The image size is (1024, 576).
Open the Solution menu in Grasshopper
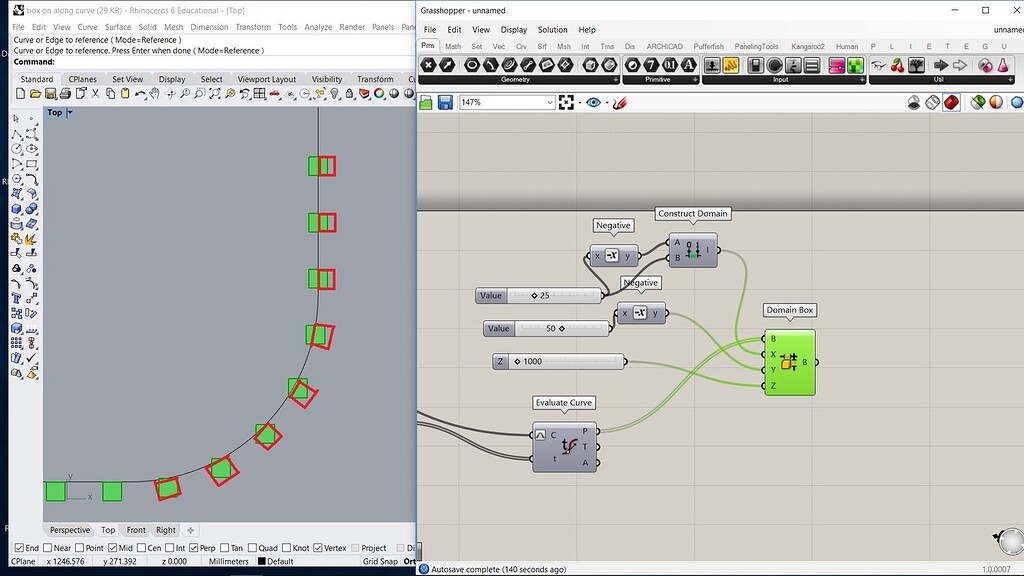pyautogui.click(x=553, y=30)
